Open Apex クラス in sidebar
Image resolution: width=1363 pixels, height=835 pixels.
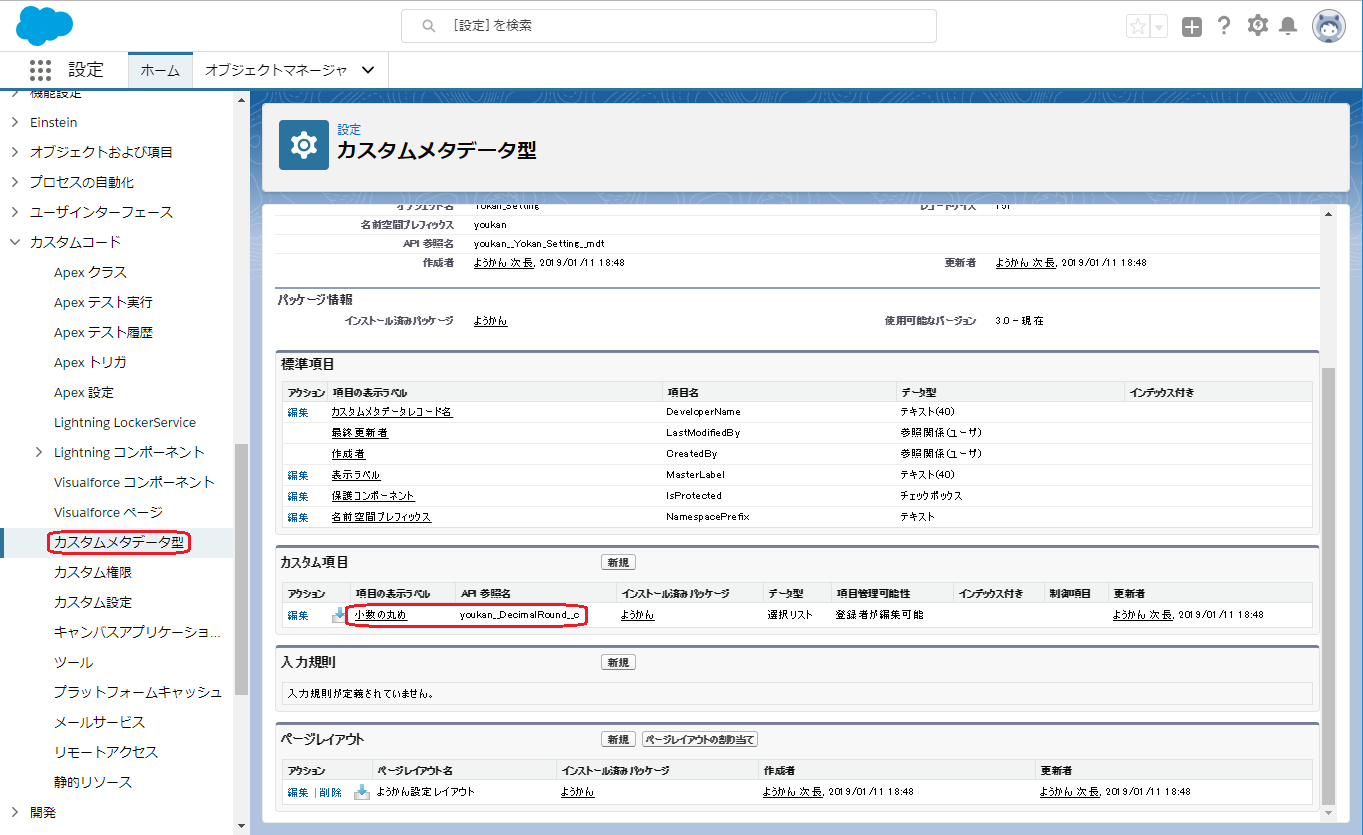[x=90, y=272]
